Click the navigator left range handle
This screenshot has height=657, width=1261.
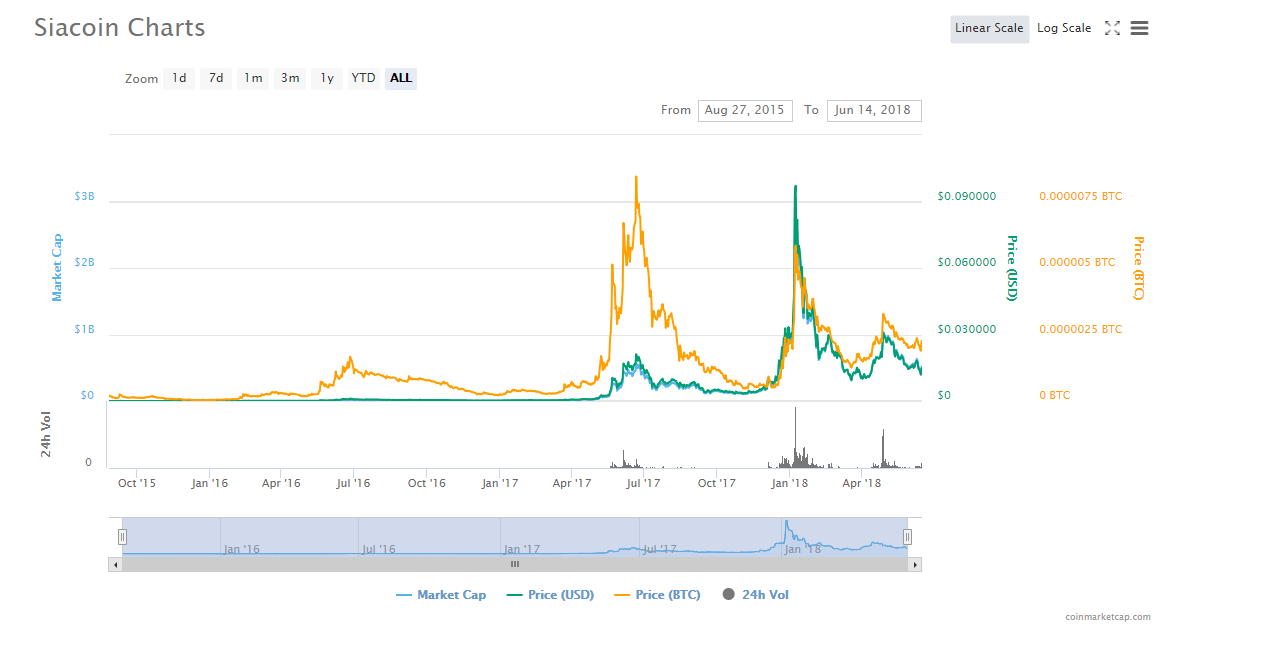tap(122, 537)
